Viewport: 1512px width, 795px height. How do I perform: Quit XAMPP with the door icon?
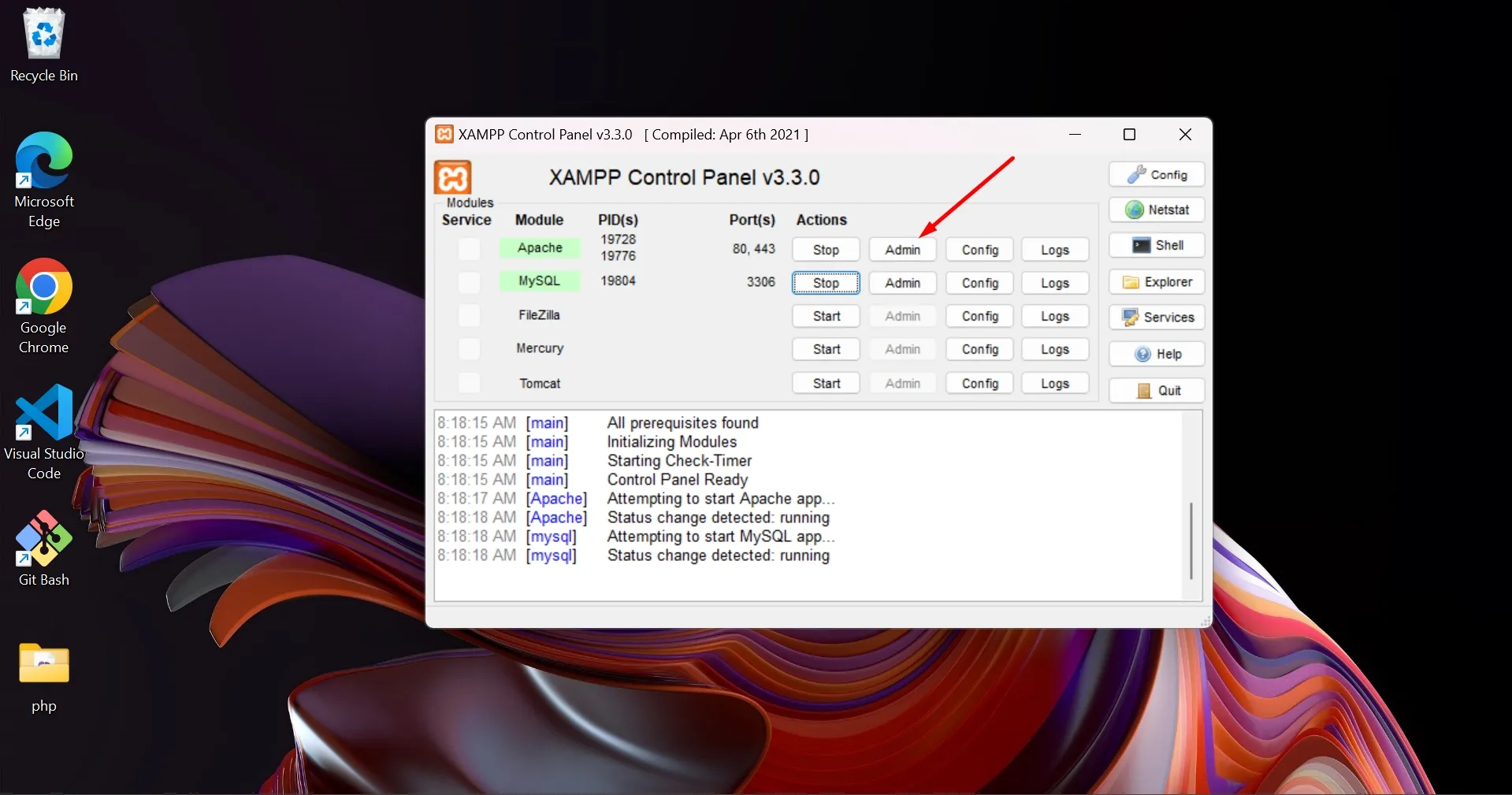1157,390
